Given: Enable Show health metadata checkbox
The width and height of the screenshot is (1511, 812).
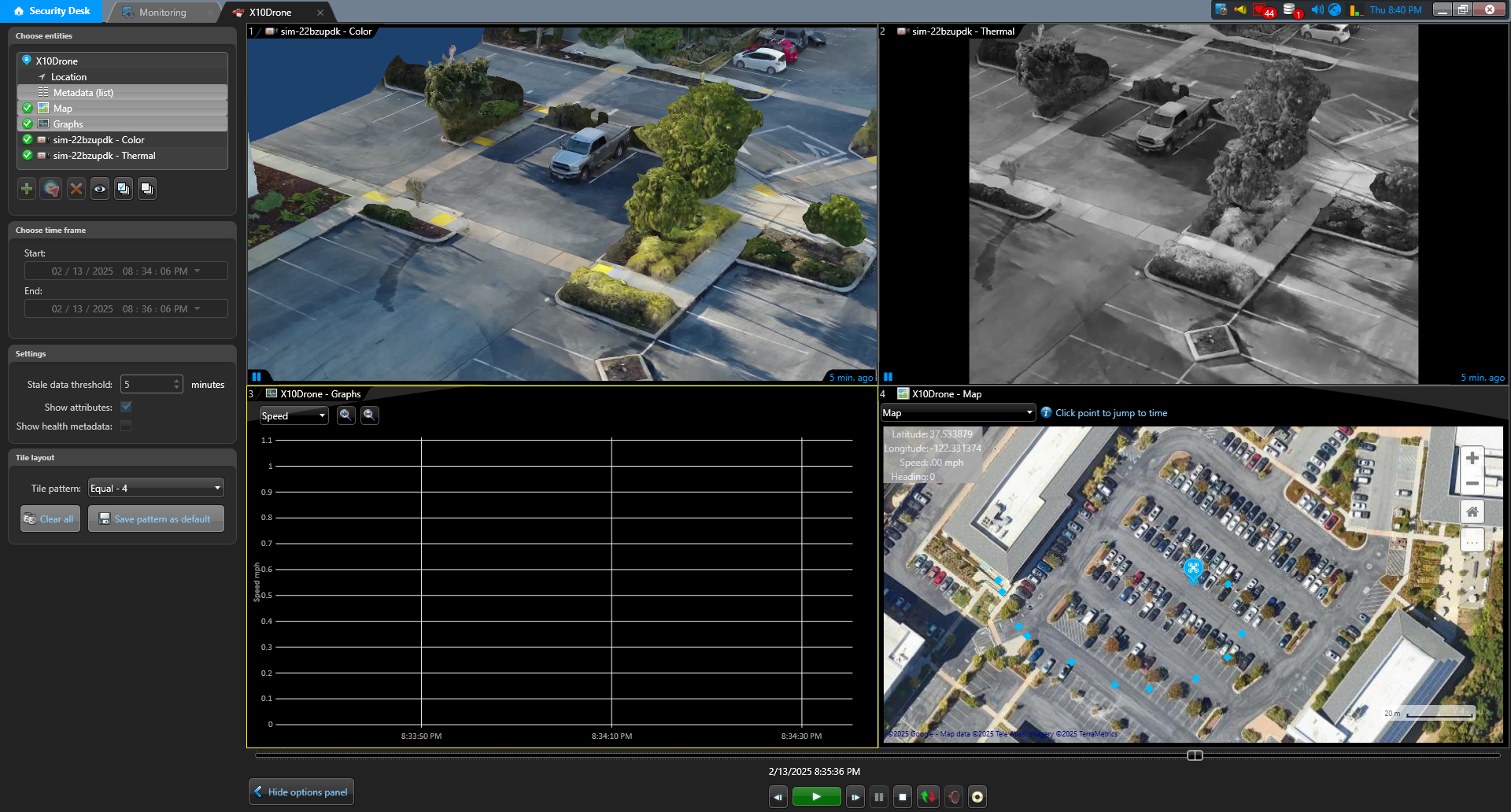Looking at the screenshot, I should pos(126,426).
